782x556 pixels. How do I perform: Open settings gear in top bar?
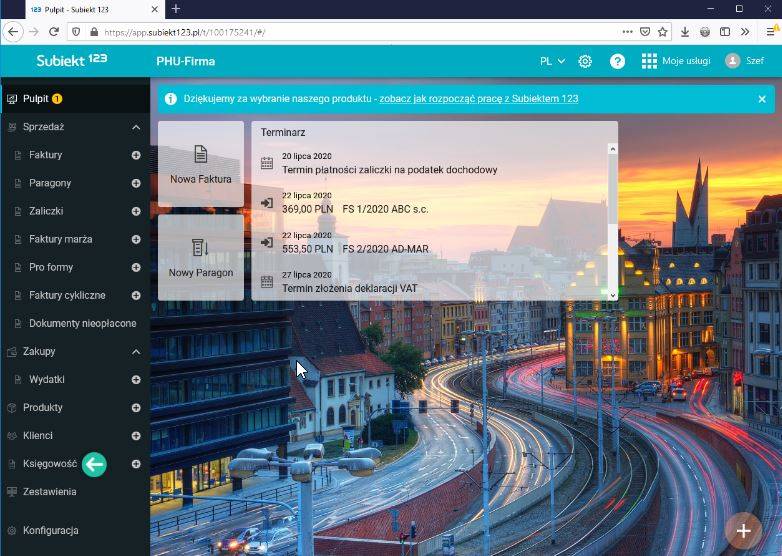[585, 61]
